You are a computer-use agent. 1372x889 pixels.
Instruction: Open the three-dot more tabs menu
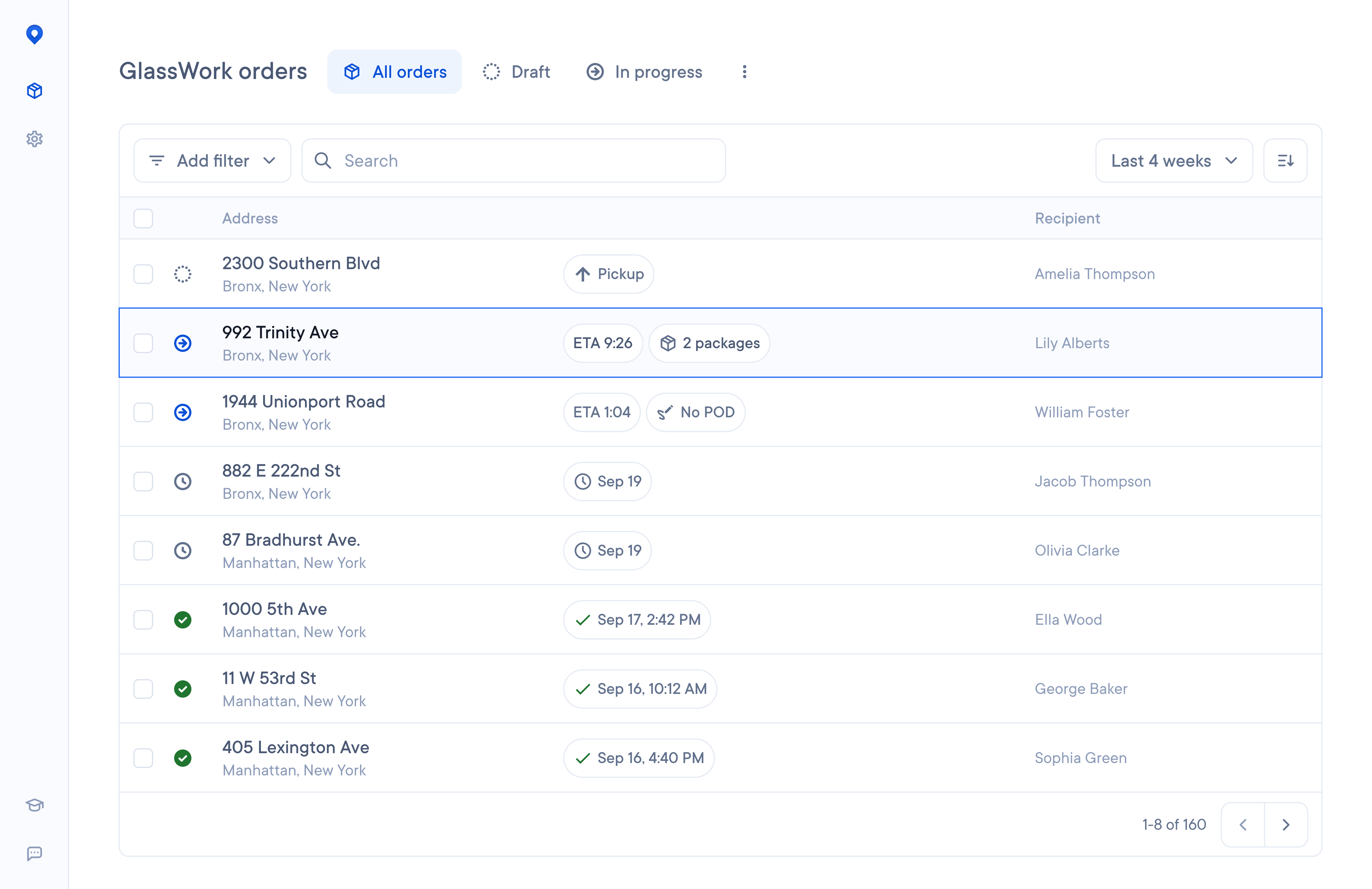click(x=744, y=72)
